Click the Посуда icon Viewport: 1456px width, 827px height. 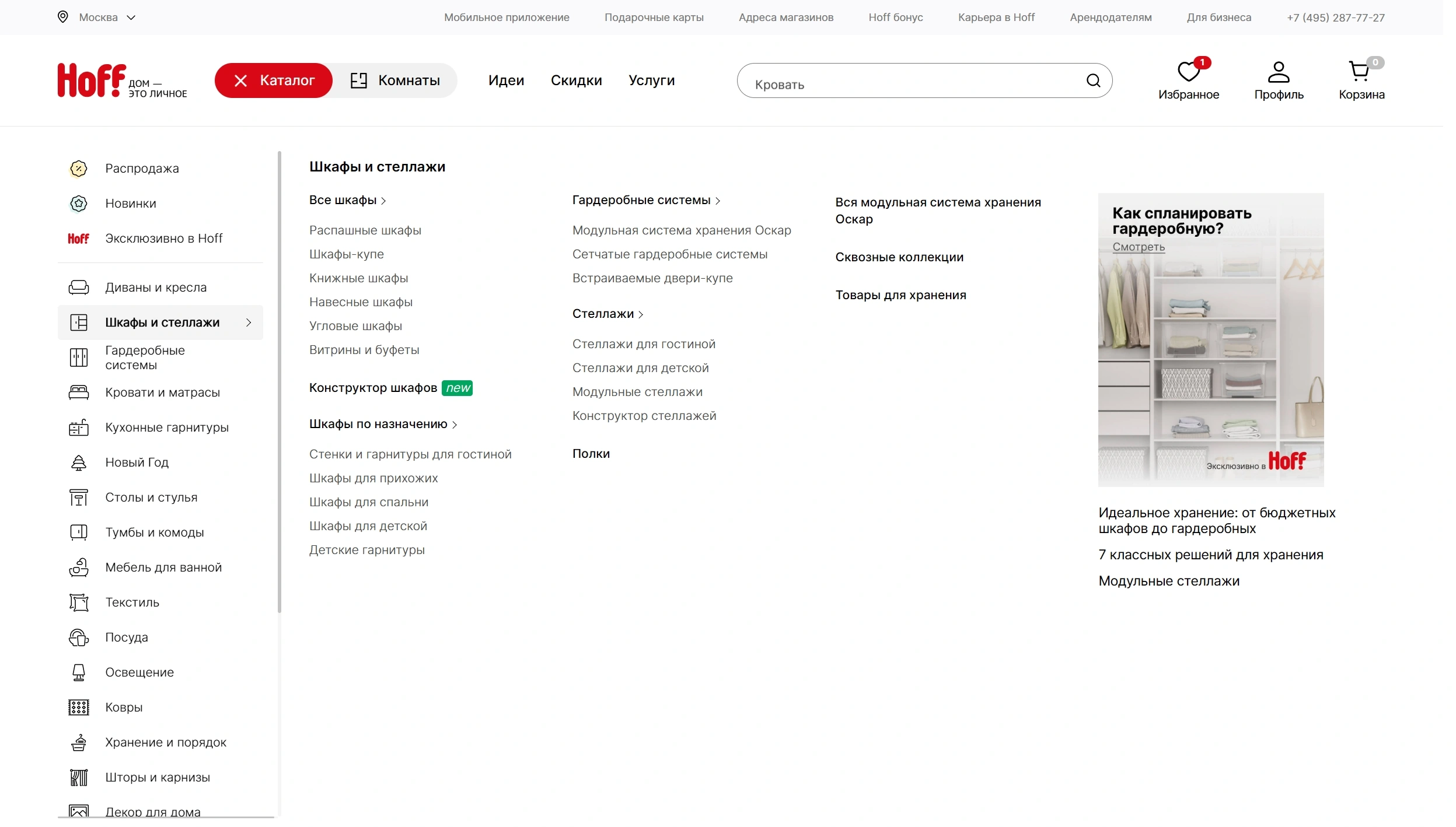click(79, 637)
